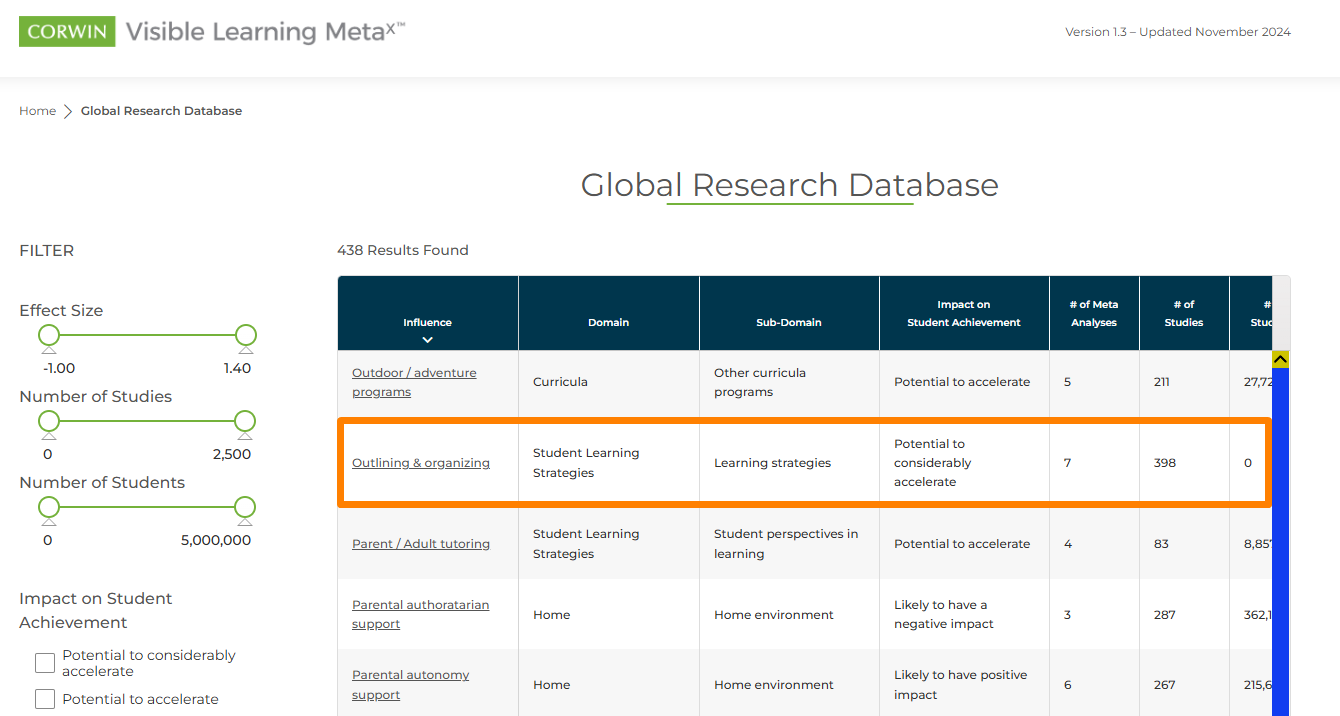Click the sort arrow under Influence header

(x=427, y=340)
